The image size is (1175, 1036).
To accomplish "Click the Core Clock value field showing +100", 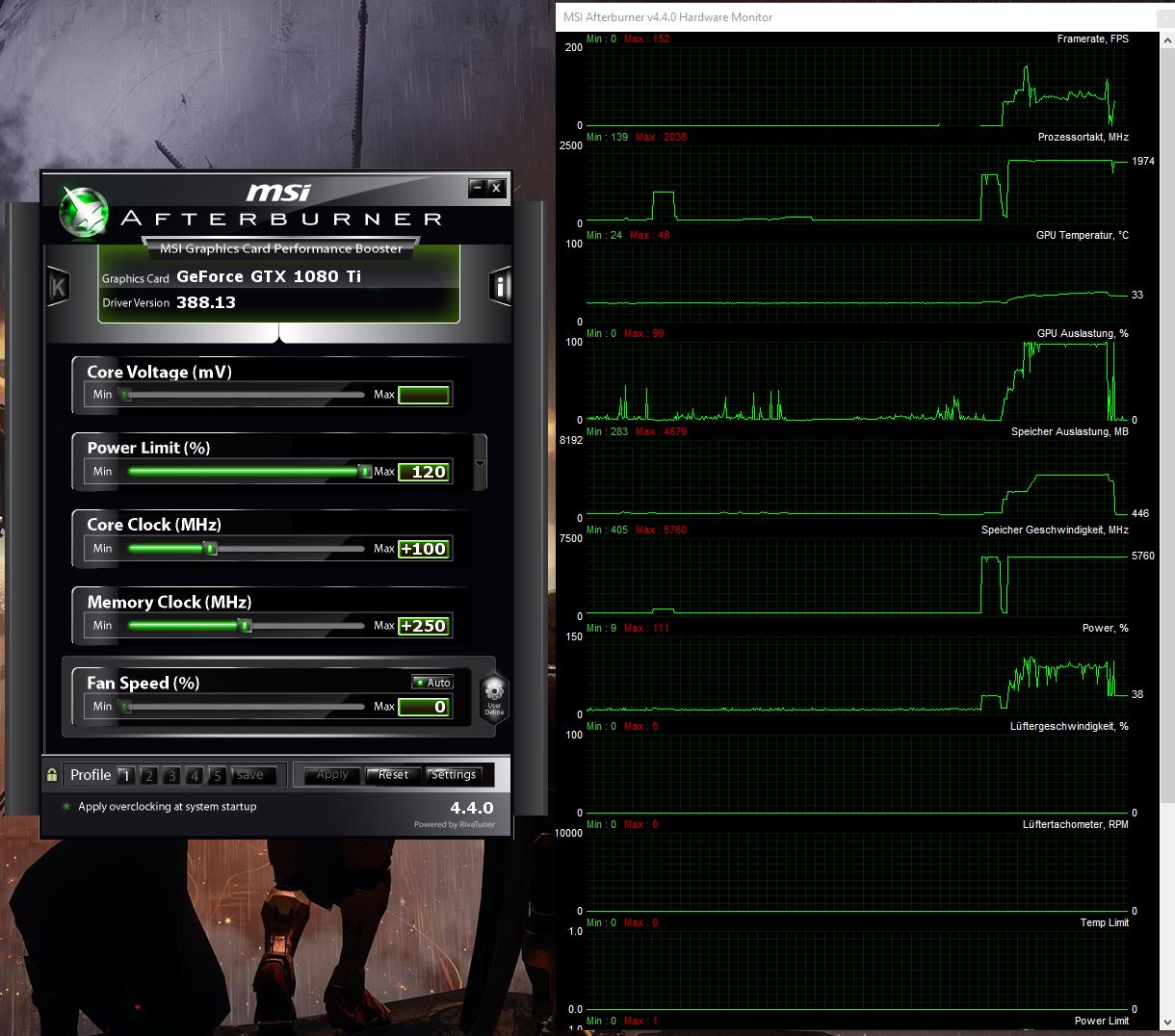I will 424,549.
